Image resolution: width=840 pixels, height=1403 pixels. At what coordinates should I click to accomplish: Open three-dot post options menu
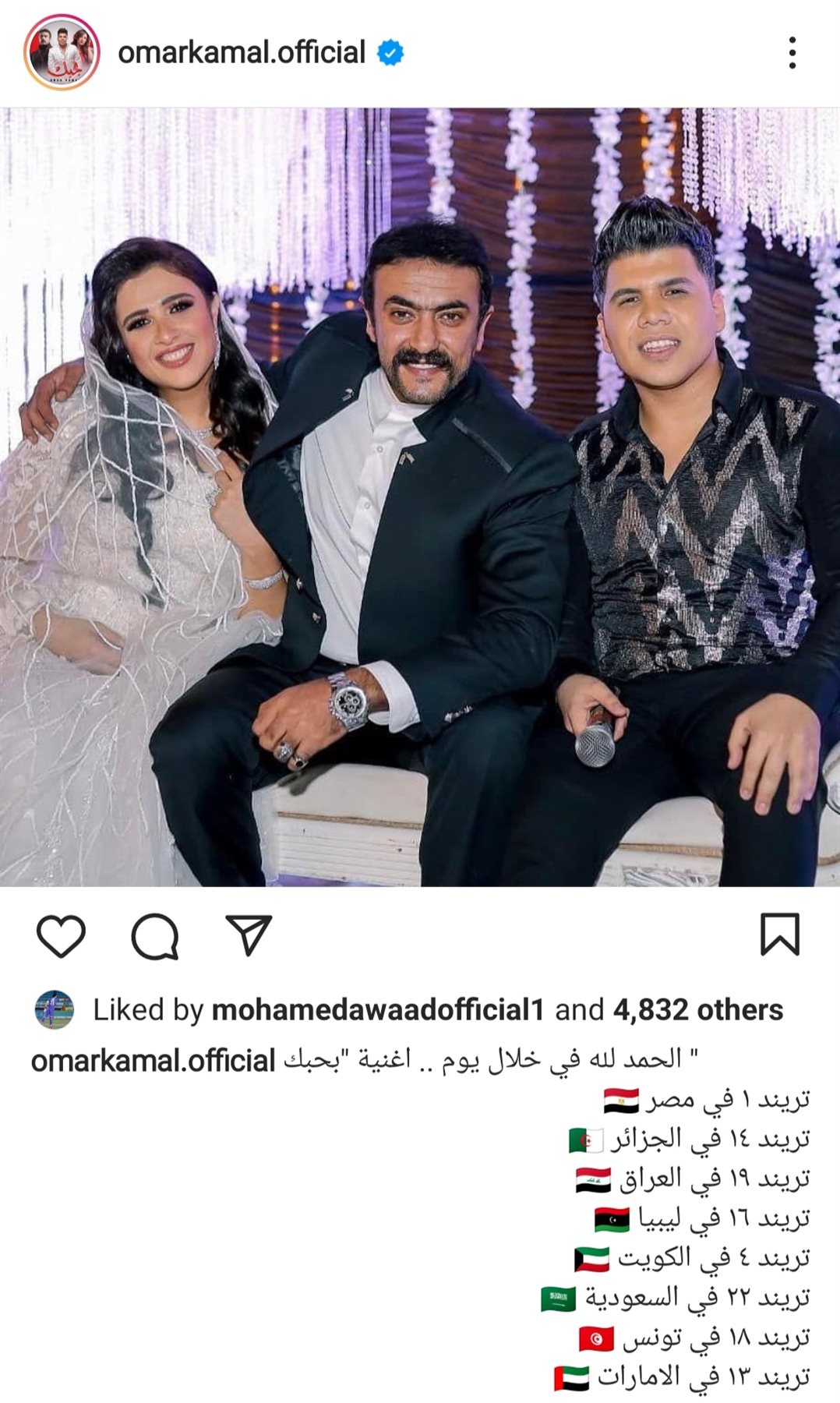point(792,53)
